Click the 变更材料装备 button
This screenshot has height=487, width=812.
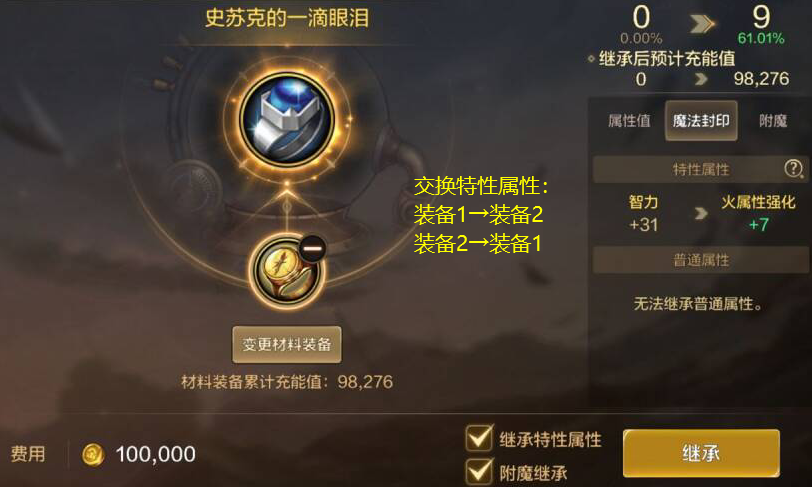(287, 345)
